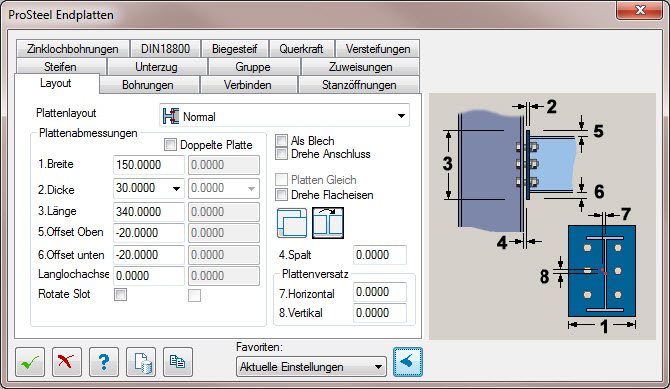
Task: Click the save template database icon
Action: coord(141,362)
